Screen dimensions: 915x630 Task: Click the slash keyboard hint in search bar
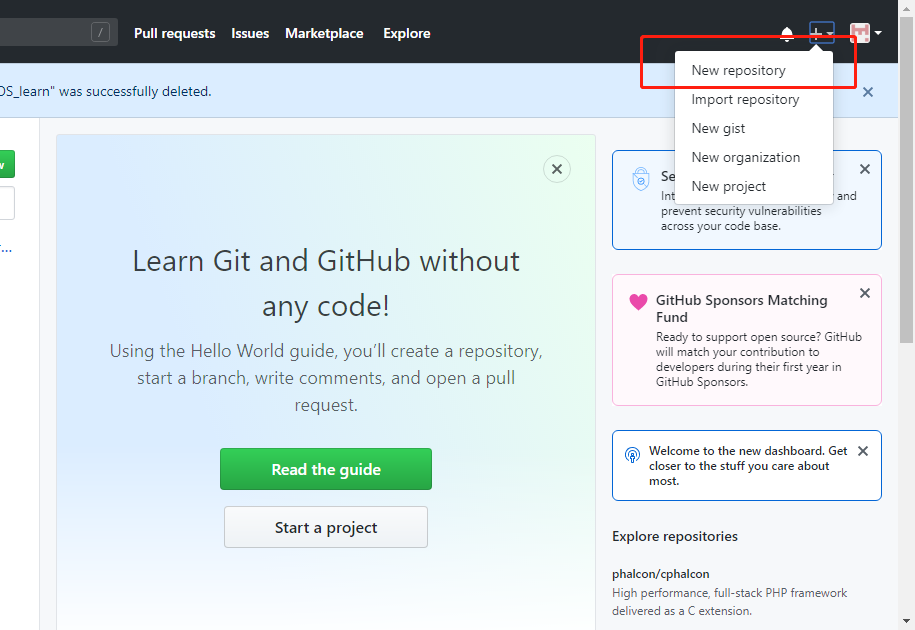click(x=99, y=31)
